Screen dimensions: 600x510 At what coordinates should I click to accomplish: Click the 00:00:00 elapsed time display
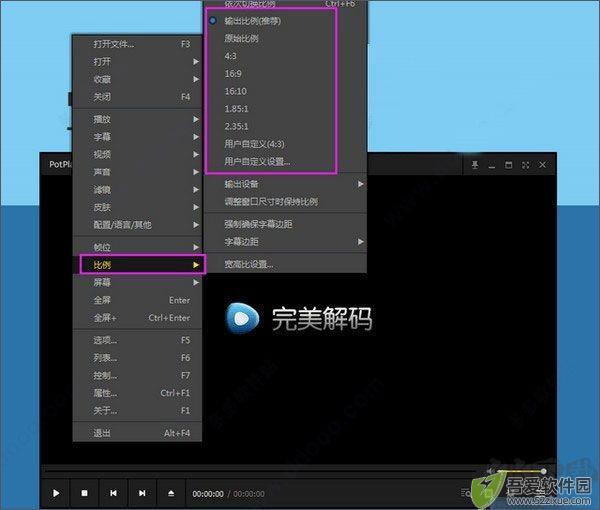click(x=208, y=494)
